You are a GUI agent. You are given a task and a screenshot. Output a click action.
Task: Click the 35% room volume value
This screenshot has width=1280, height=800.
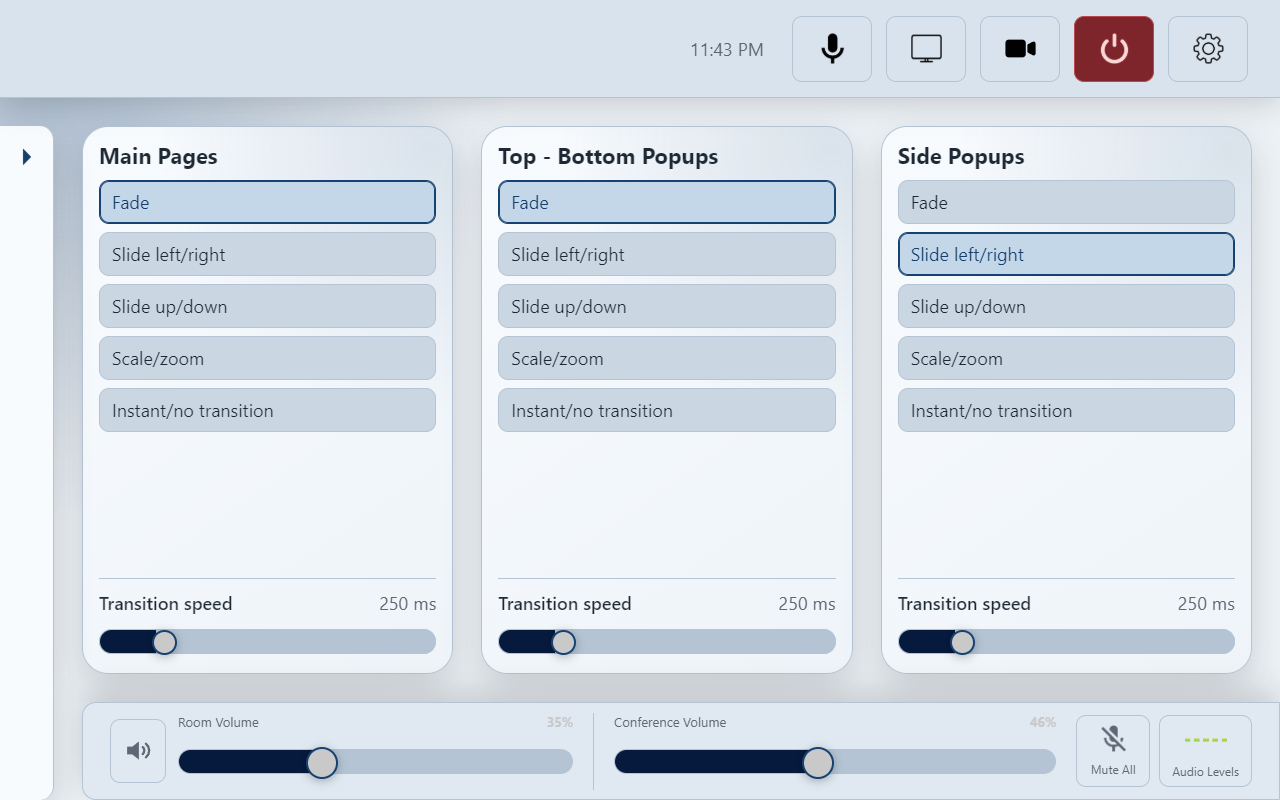(559, 722)
